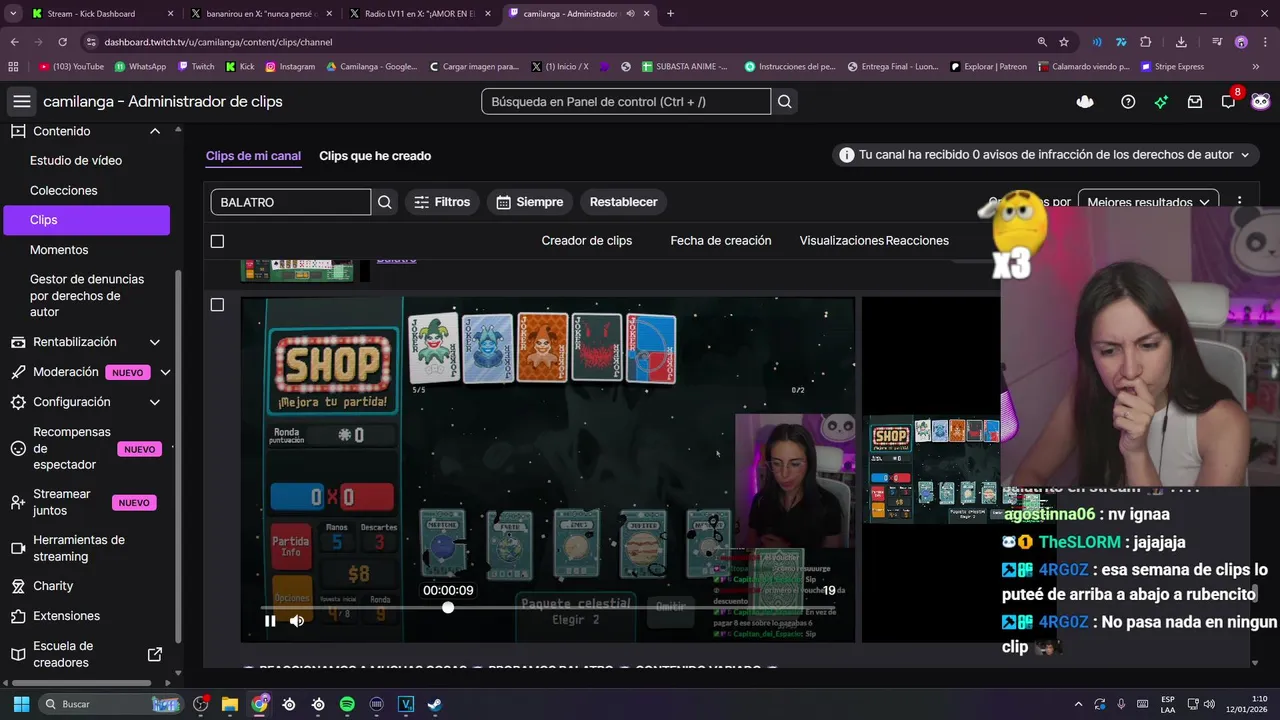Open the second Balatro shop clip thumbnail
This screenshot has width=1280, height=720.
[x=932, y=470]
